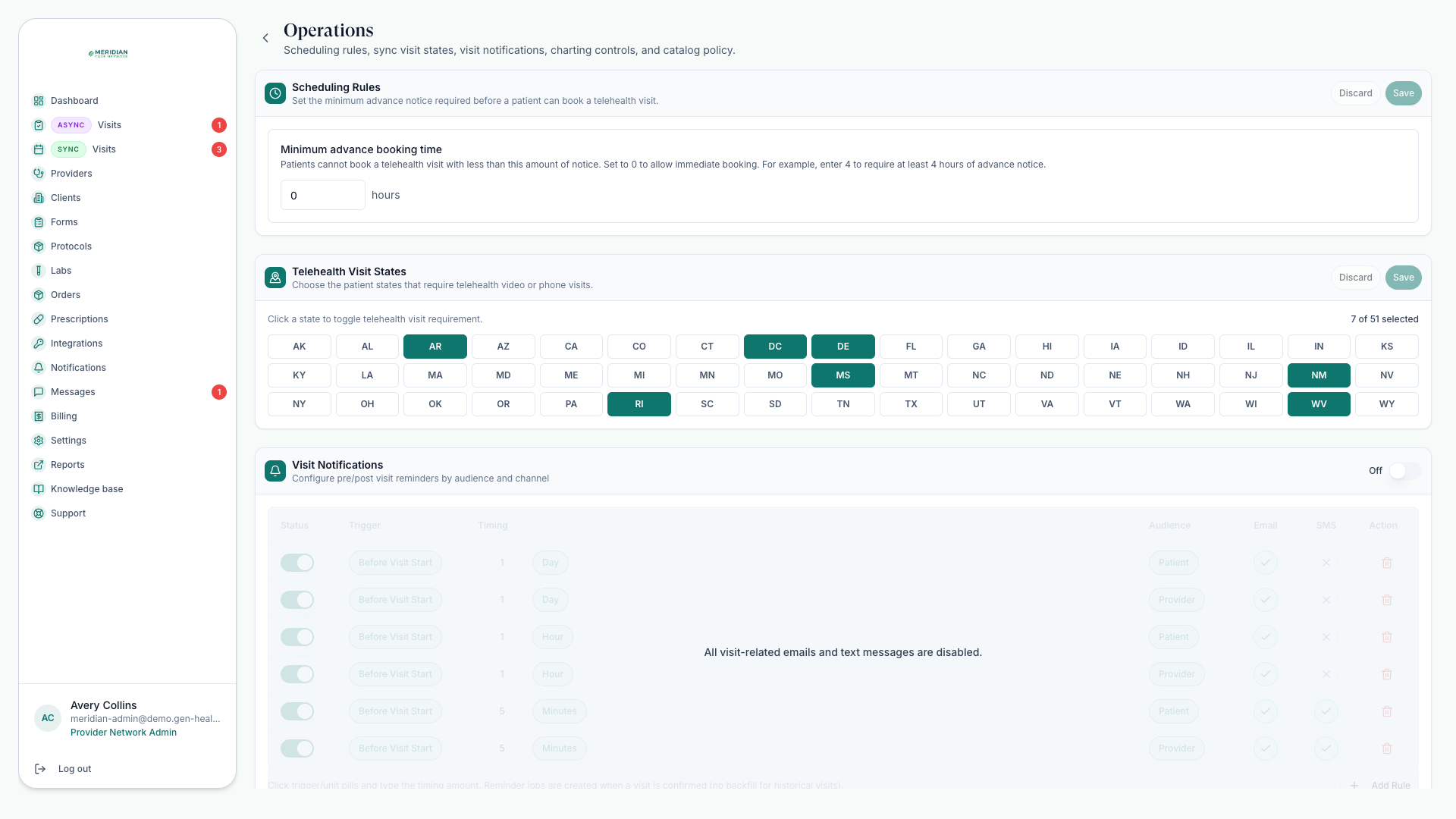Image resolution: width=1456 pixels, height=819 pixels.
Task: Discard Scheduling Rules changes
Action: [x=1355, y=93]
